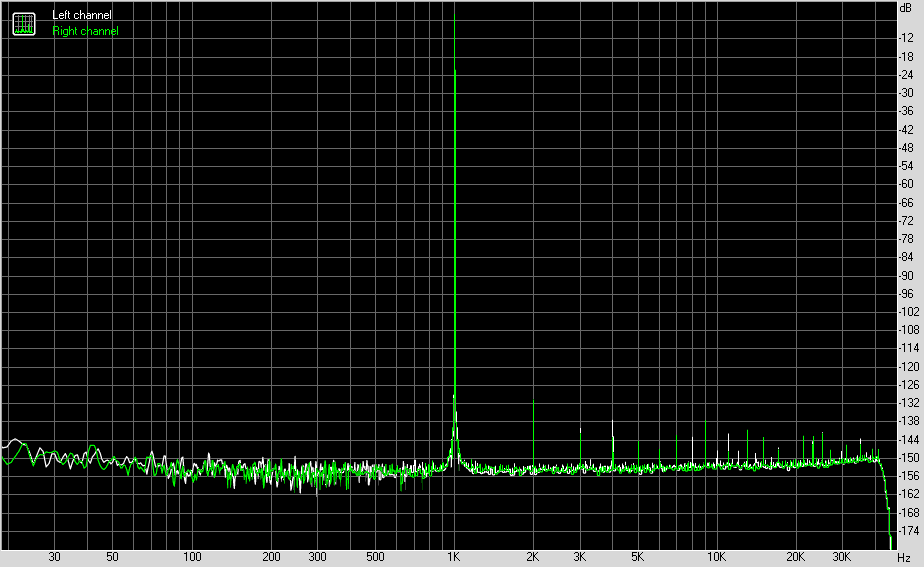Click the '-162' dB scale label
The width and height of the screenshot is (924, 567).
[x=908, y=494]
